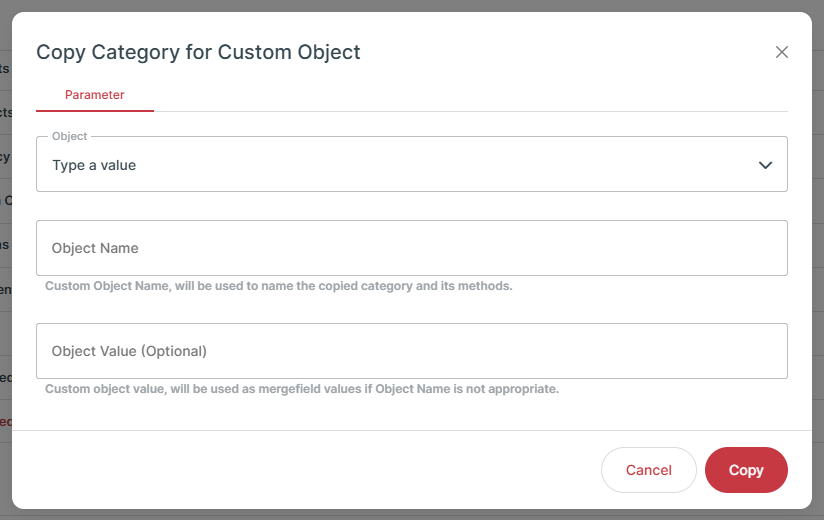Click the Cancel button
Screen dimensions: 824x520
tap(648, 470)
